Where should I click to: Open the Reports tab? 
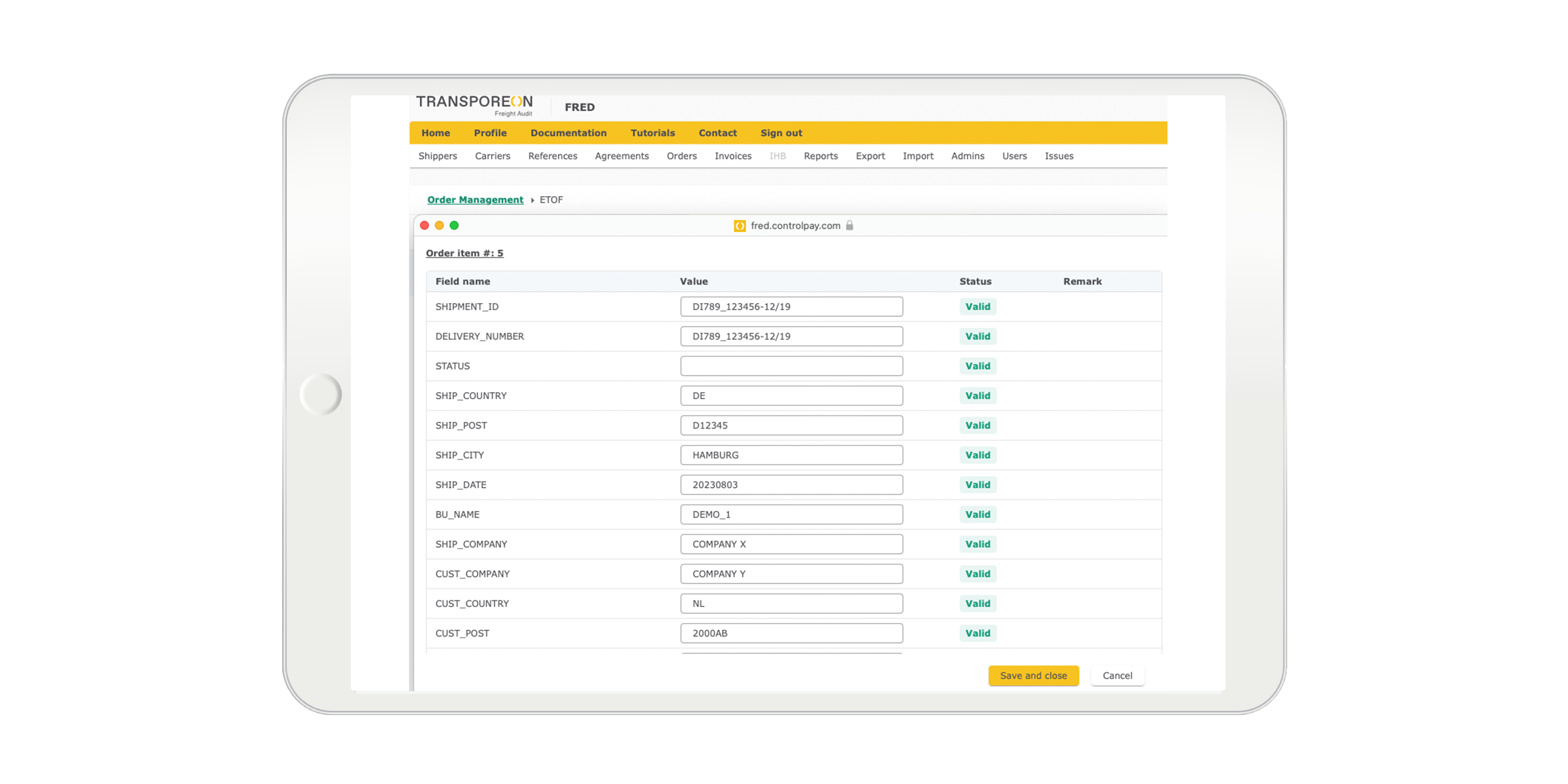[x=821, y=155]
